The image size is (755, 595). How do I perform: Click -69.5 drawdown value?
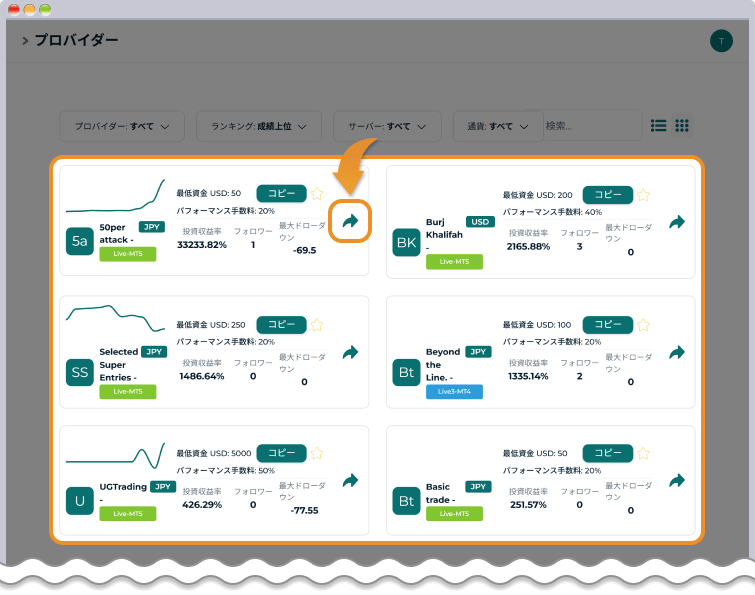pos(304,250)
